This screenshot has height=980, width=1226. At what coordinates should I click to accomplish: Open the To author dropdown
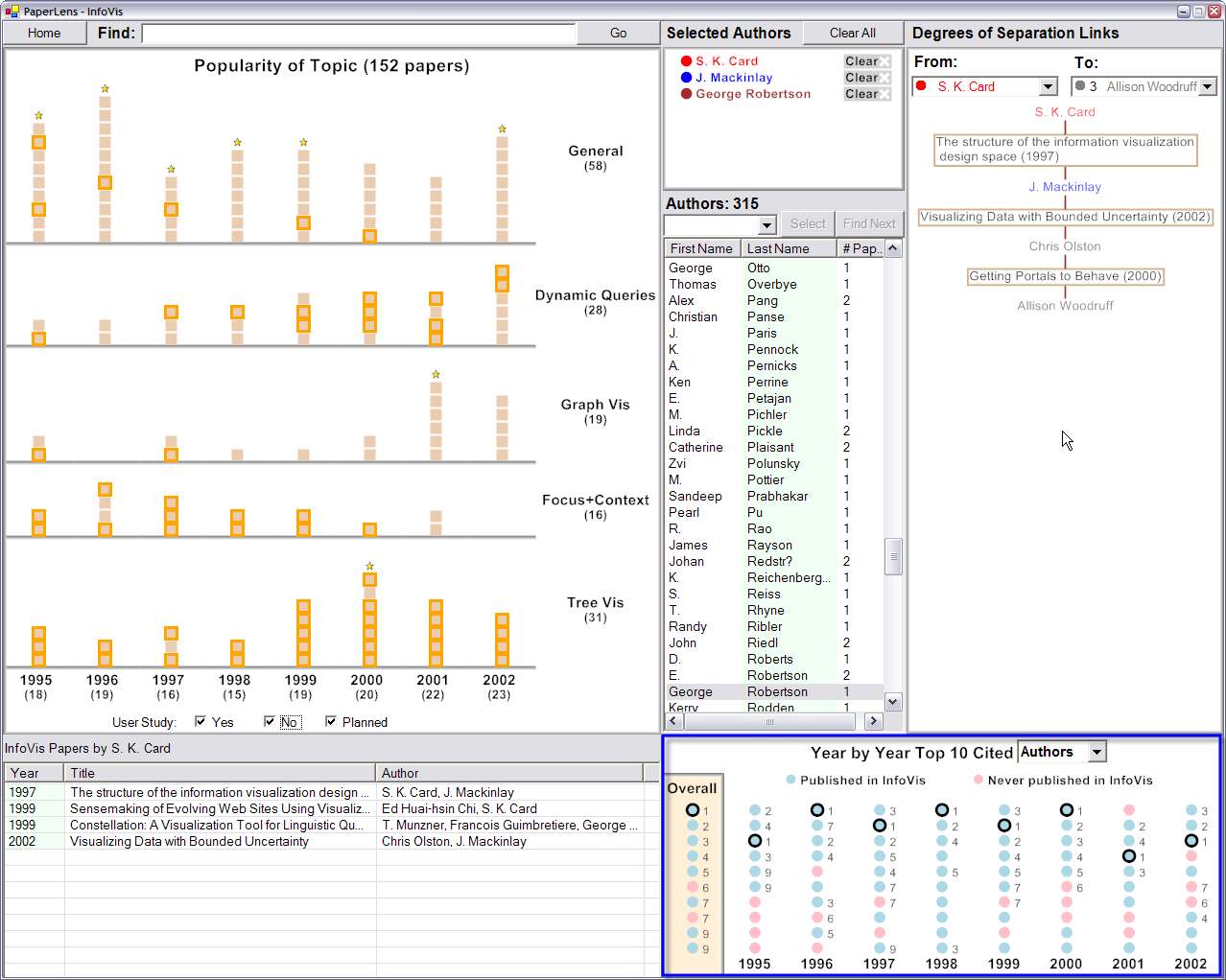click(x=1208, y=87)
